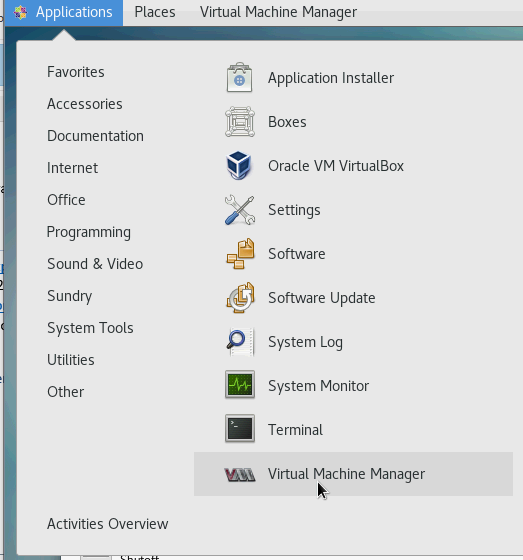Select the Favorites category
This screenshot has height=560, width=523.
point(76,72)
